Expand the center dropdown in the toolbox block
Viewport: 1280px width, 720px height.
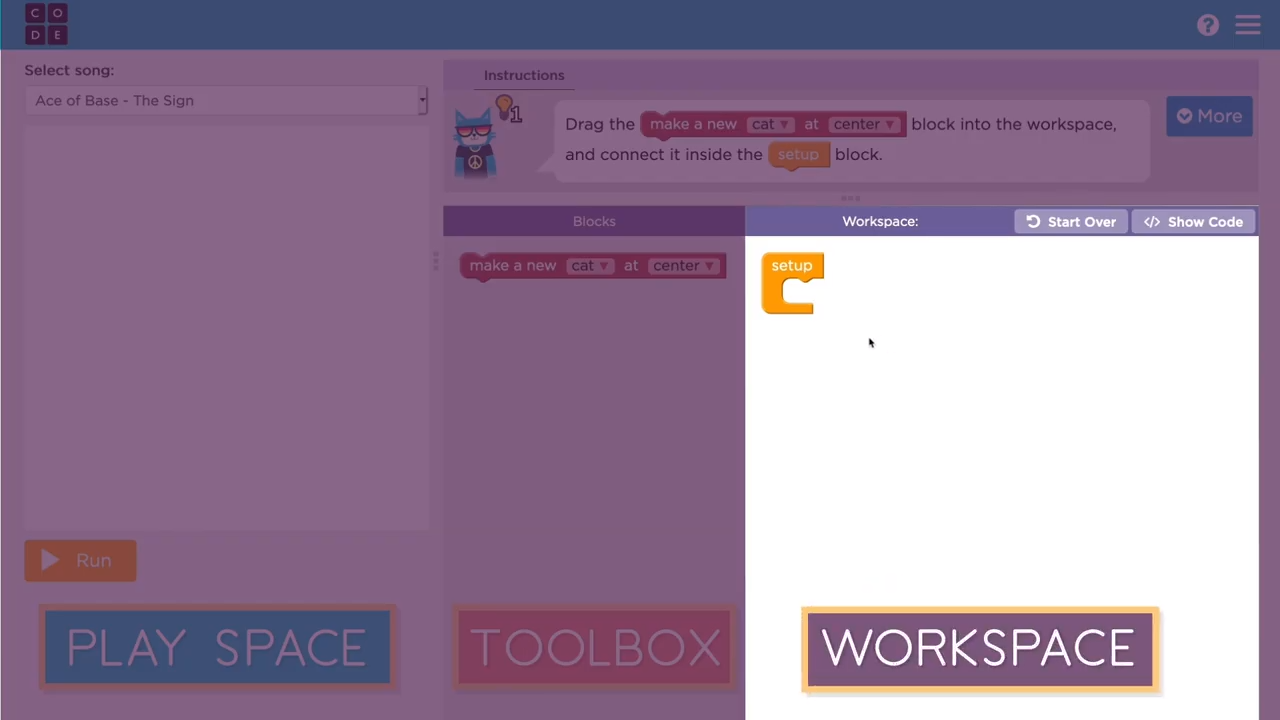click(683, 266)
